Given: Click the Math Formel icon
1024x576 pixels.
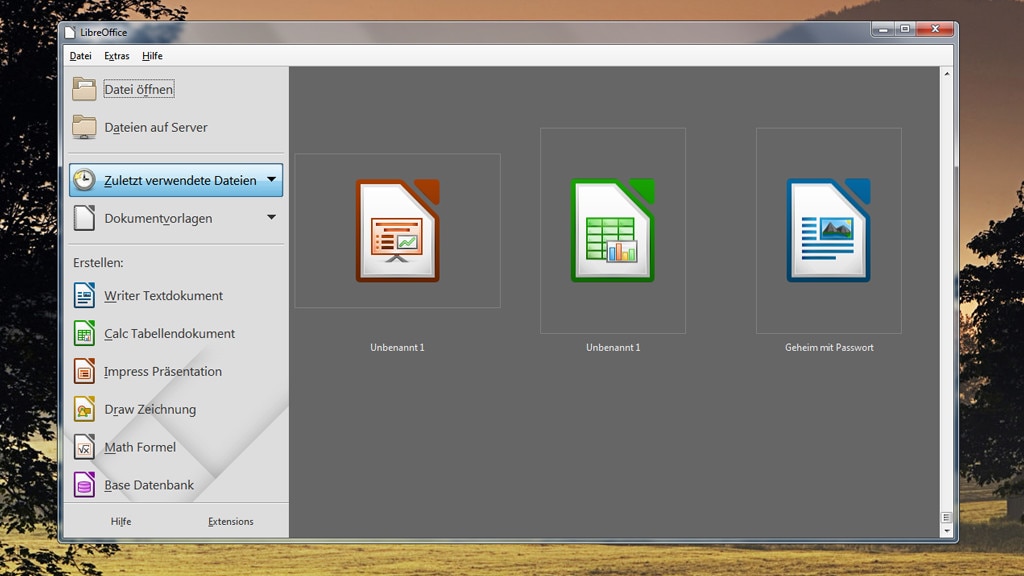Looking at the screenshot, I should (84, 447).
